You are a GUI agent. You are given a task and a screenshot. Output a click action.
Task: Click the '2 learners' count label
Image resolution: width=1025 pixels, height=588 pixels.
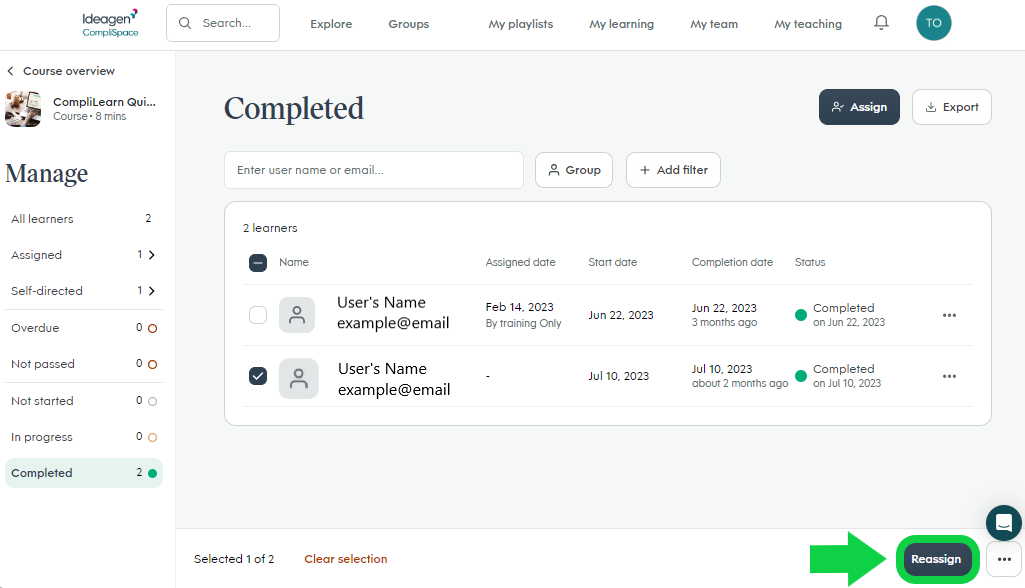(270, 228)
